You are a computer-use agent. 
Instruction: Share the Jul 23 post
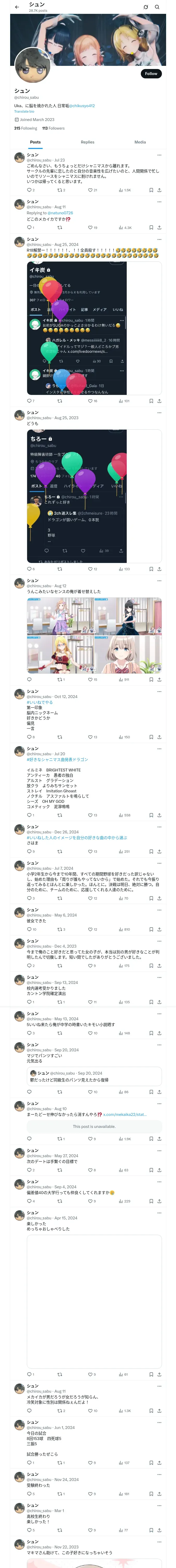pos(159,190)
